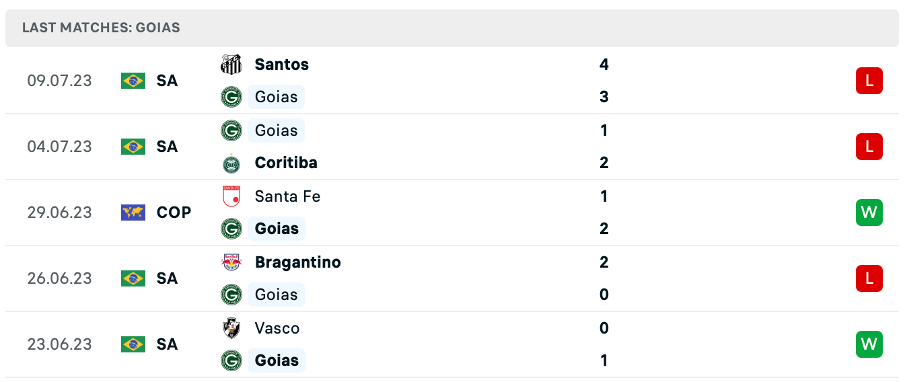This screenshot has width=904, height=382.
Task: Click the Bragantino Red Bull crest icon
Action: [x=231, y=263]
